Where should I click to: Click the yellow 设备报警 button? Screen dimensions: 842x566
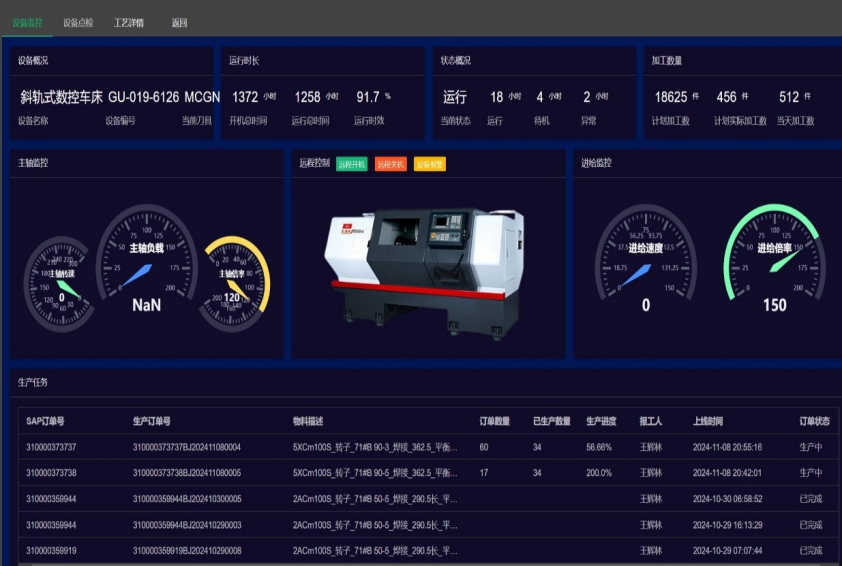click(x=430, y=164)
